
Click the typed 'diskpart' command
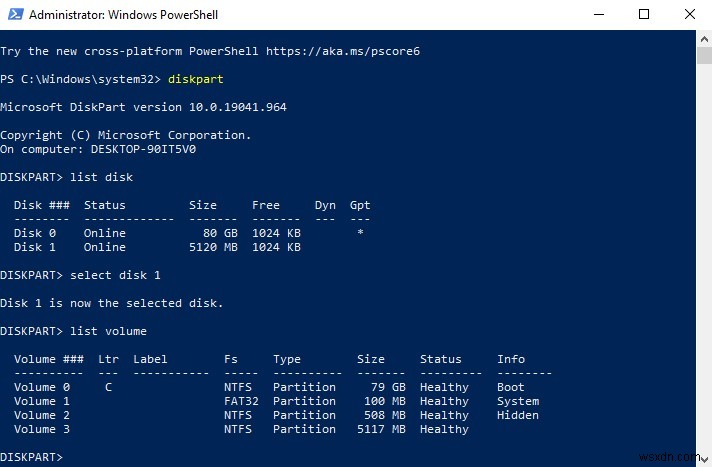(x=193, y=78)
